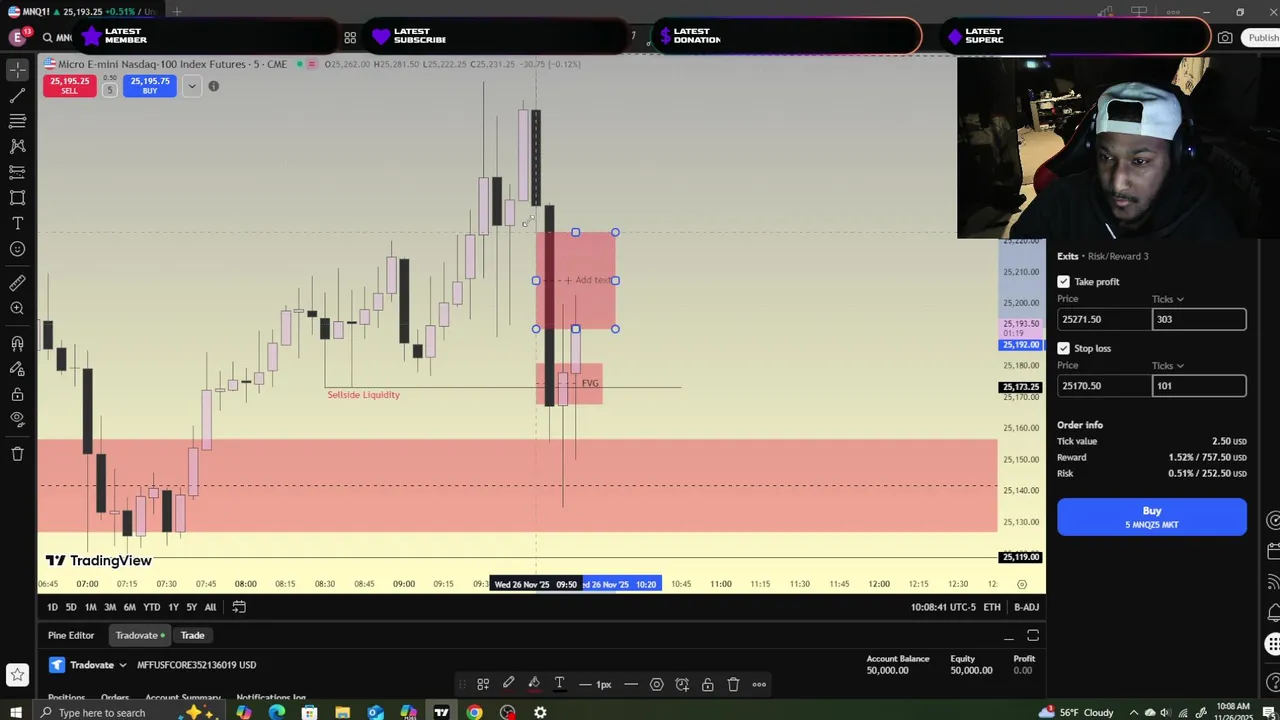The height and width of the screenshot is (720, 1280).
Task: Expand the Tradovate broker dropdown
Action: click(x=123, y=665)
